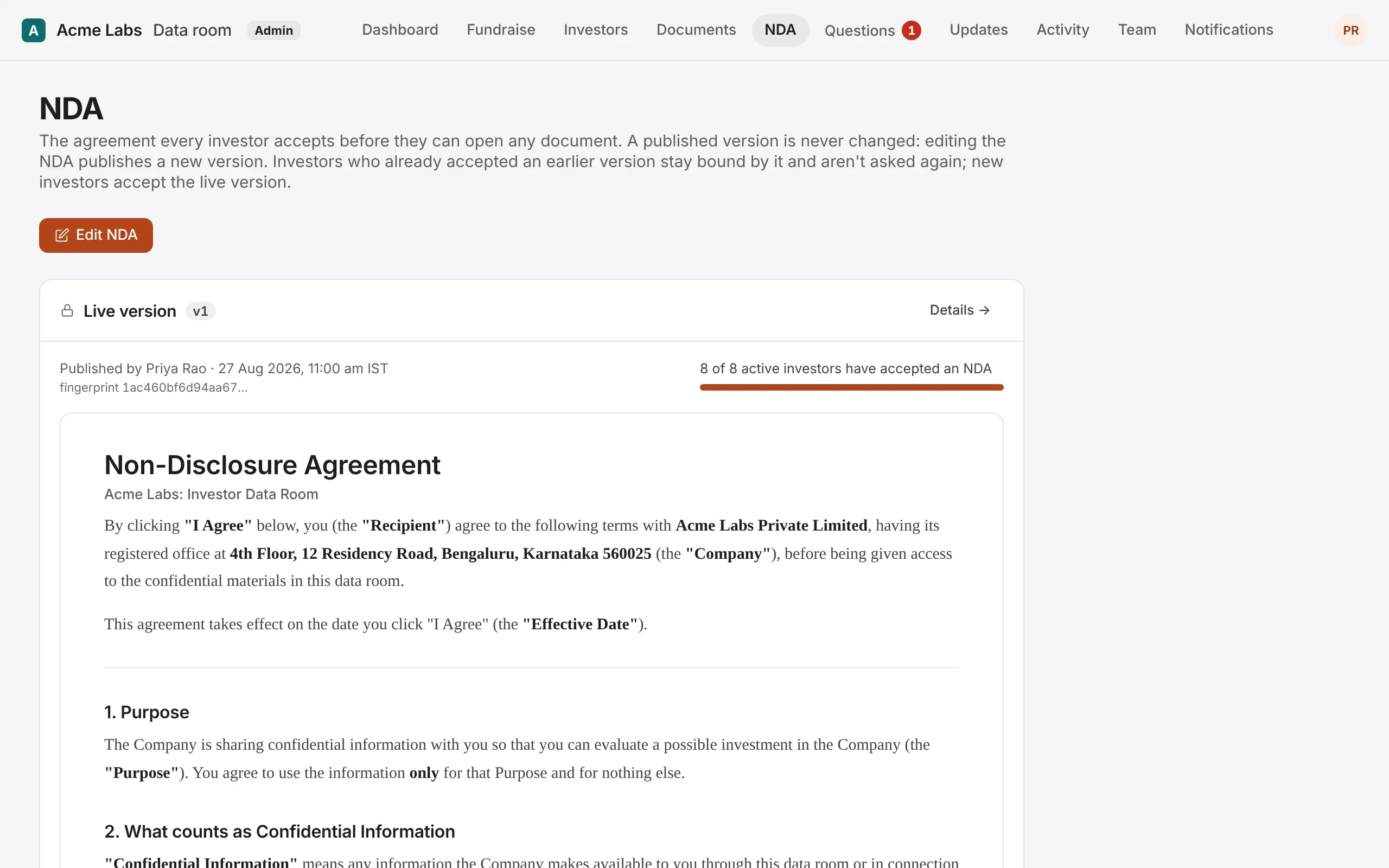This screenshot has width=1389, height=868.
Task: View the Activity tab
Action: tap(1062, 30)
